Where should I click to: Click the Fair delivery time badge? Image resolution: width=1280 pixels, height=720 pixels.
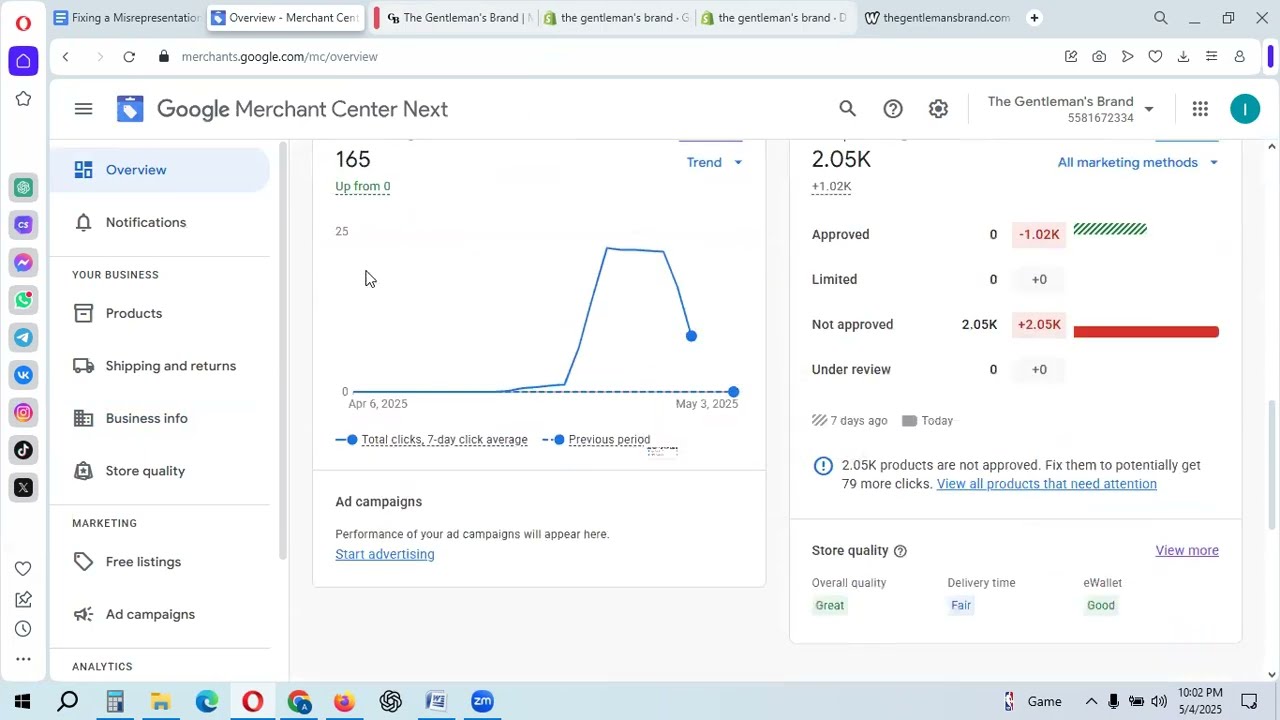click(961, 605)
